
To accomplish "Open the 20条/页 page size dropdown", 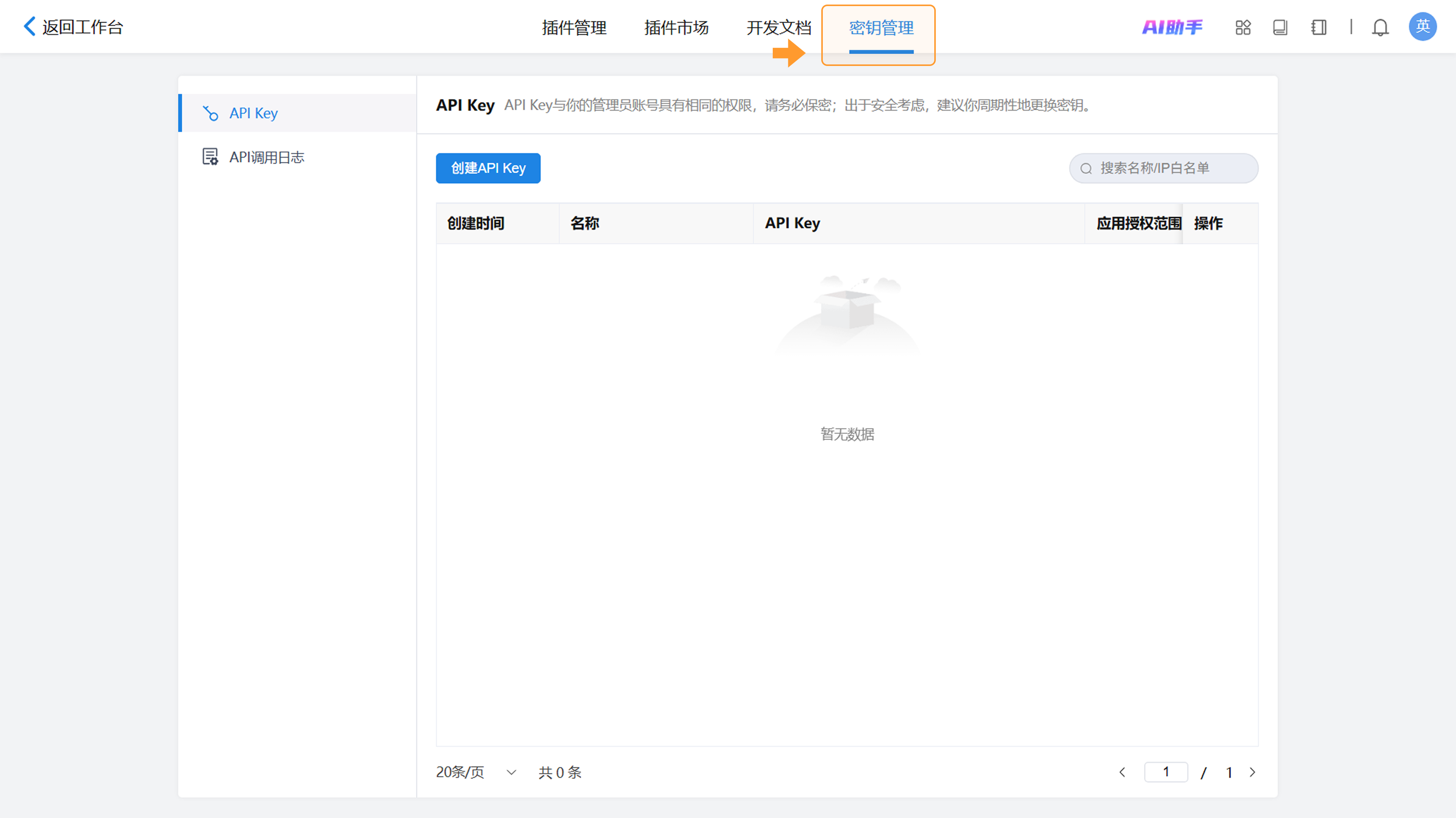I will [476, 772].
